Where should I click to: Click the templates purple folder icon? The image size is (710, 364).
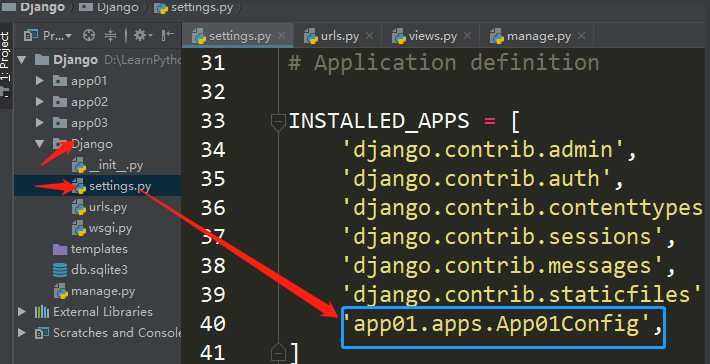(60, 249)
